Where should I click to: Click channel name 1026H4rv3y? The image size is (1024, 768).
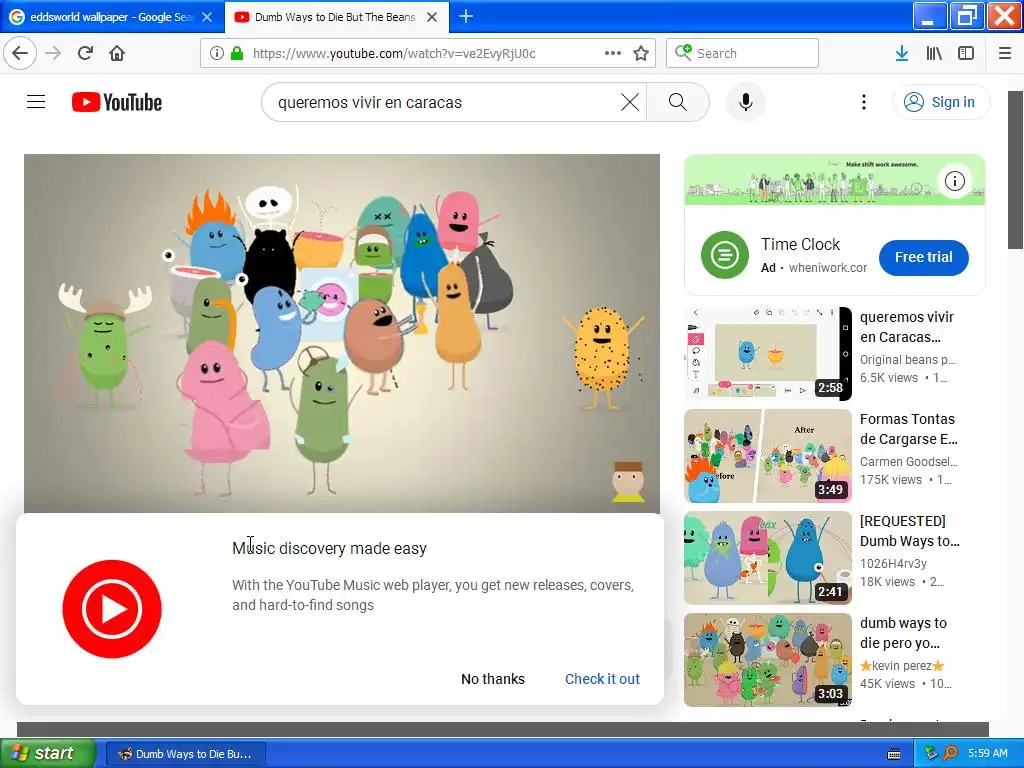(893, 564)
